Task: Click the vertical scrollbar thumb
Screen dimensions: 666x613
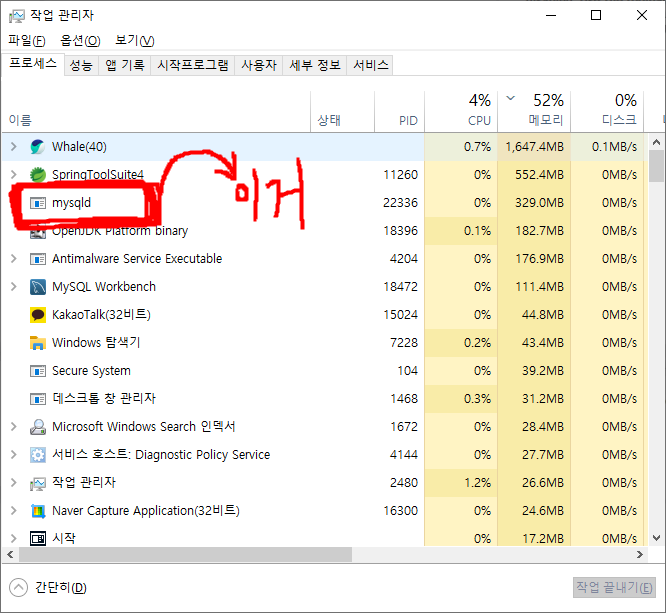Action: (657, 166)
